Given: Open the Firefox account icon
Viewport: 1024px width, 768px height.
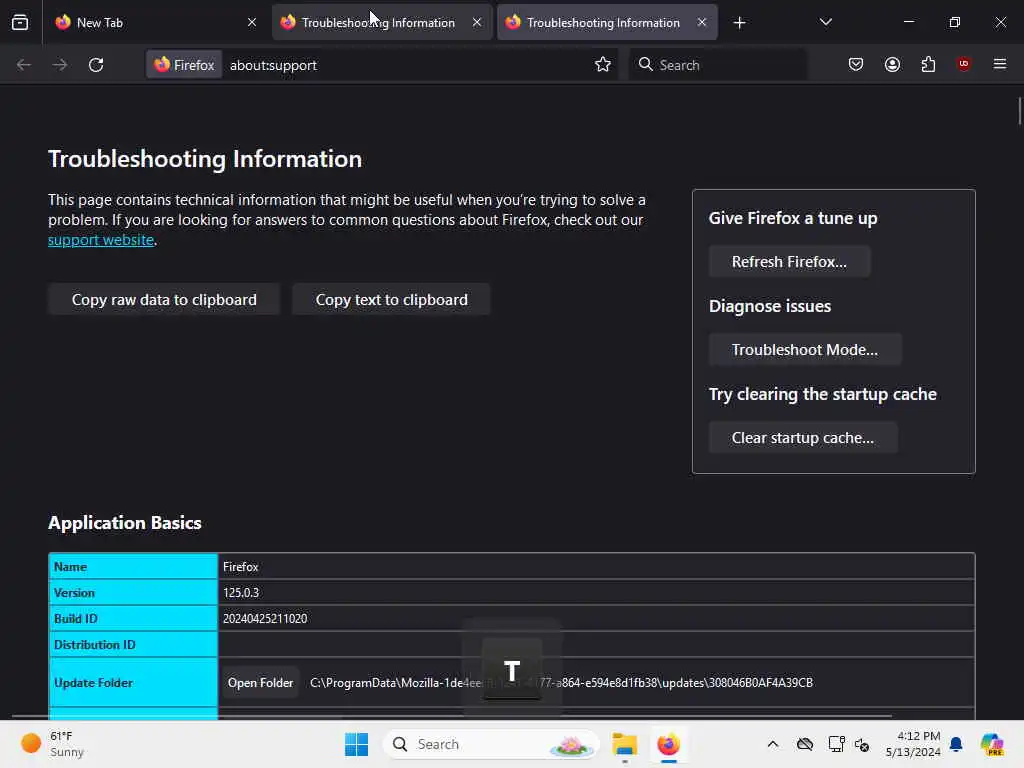Looking at the screenshot, I should (x=892, y=64).
